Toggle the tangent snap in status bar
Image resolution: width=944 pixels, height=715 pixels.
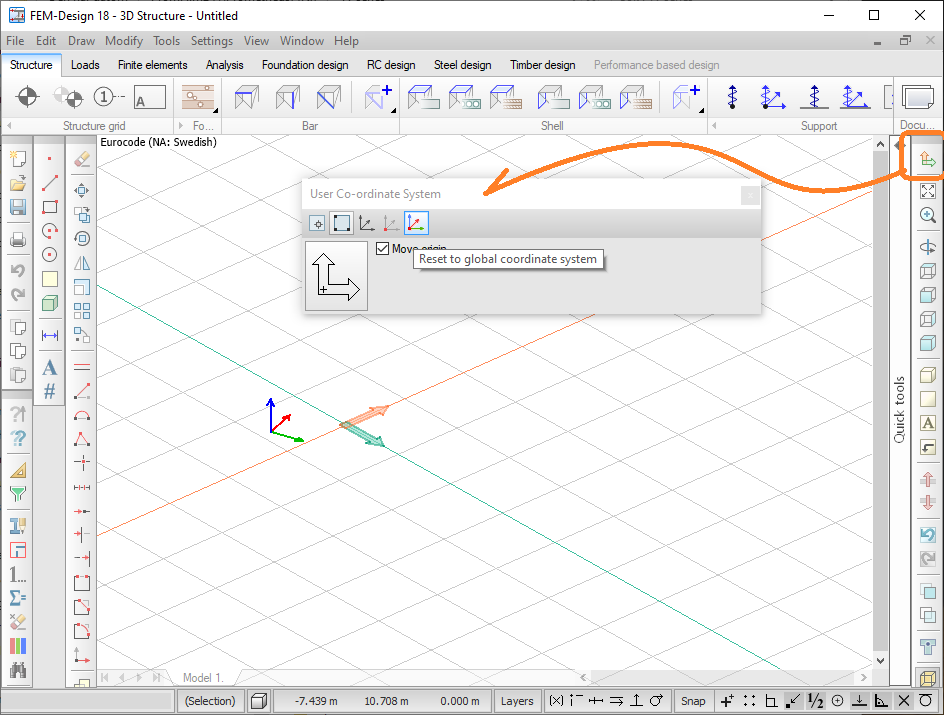tap(925, 701)
